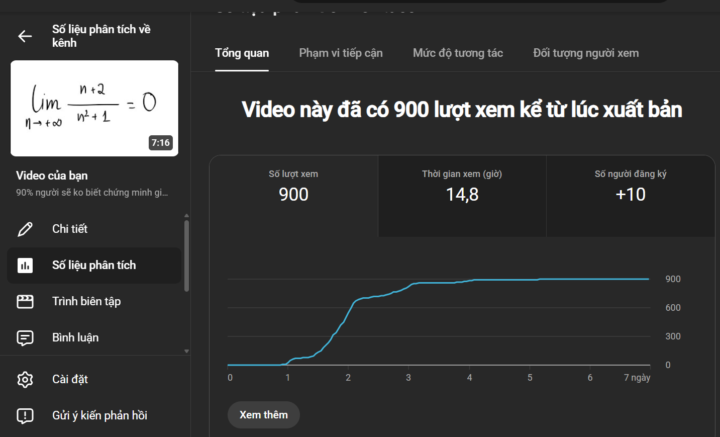Click the Cài đặt gear icon
The image size is (720, 437).
pos(25,380)
